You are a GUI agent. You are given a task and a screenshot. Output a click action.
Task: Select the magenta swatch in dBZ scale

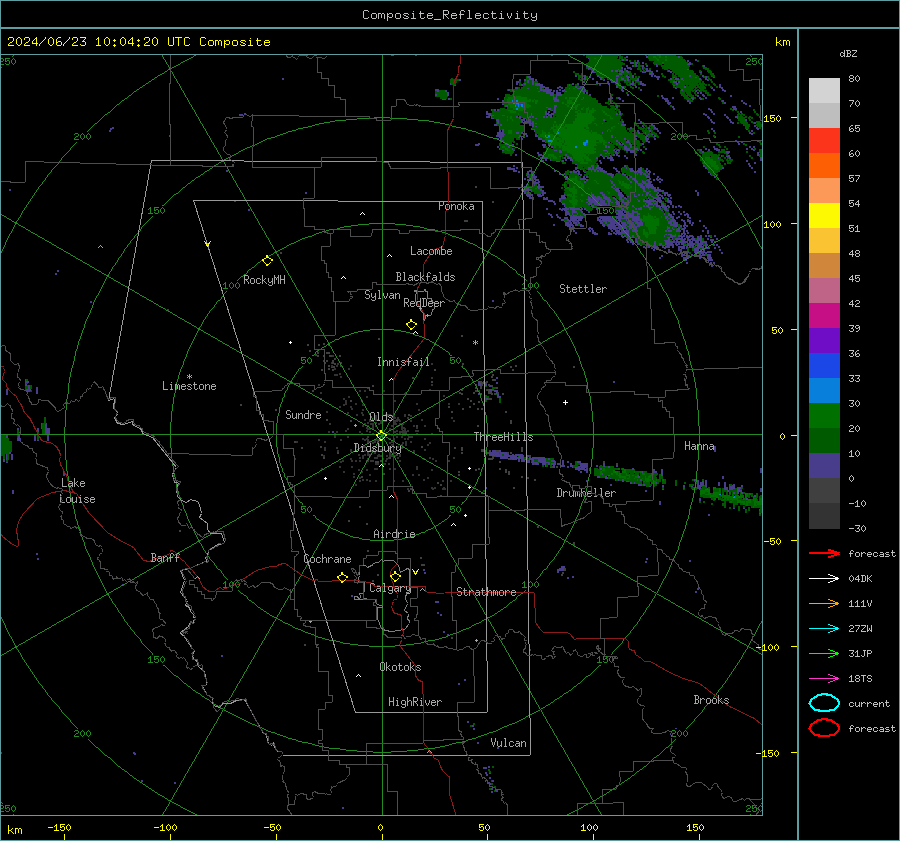(824, 316)
